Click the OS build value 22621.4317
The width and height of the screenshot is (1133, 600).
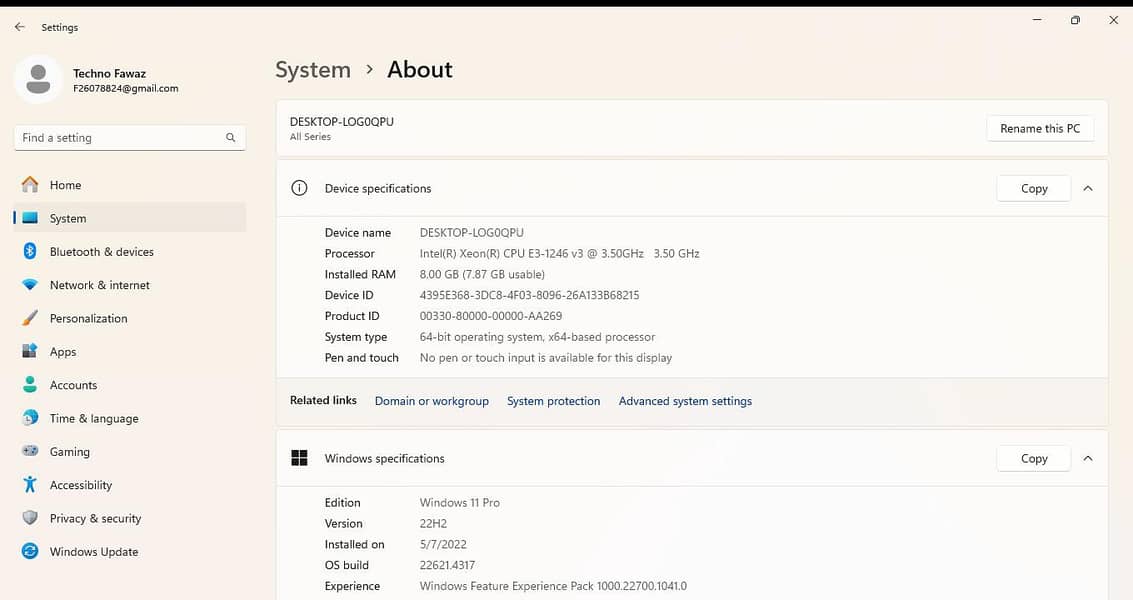pos(447,565)
